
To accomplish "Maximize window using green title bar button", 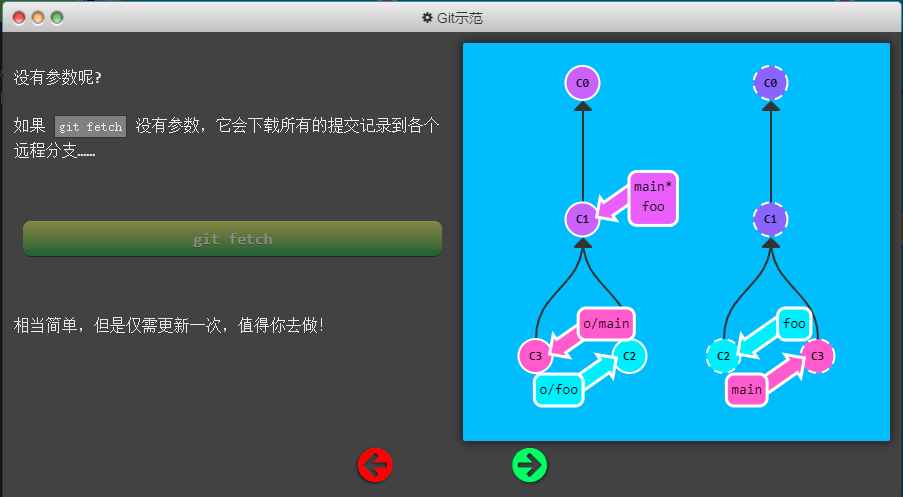I will (x=57, y=18).
